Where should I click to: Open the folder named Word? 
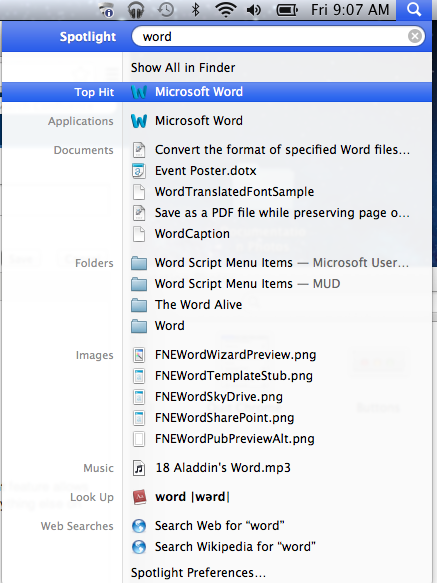[170, 326]
